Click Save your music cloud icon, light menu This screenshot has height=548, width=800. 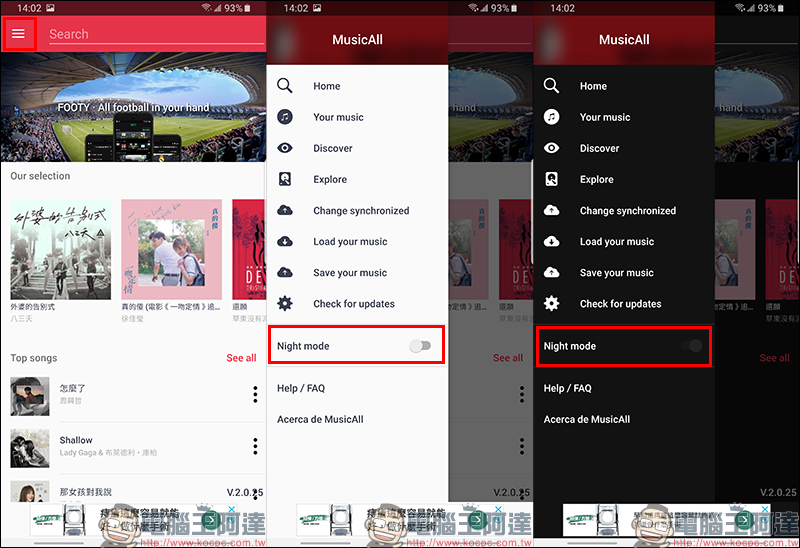click(285, 272)
